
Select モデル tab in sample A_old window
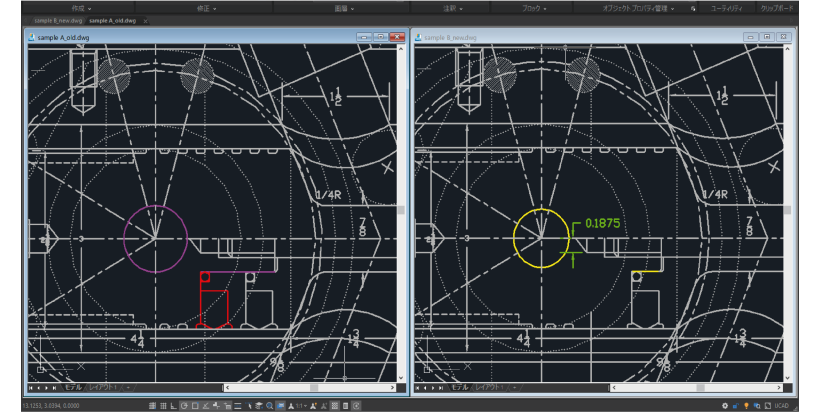click(73, 387)
